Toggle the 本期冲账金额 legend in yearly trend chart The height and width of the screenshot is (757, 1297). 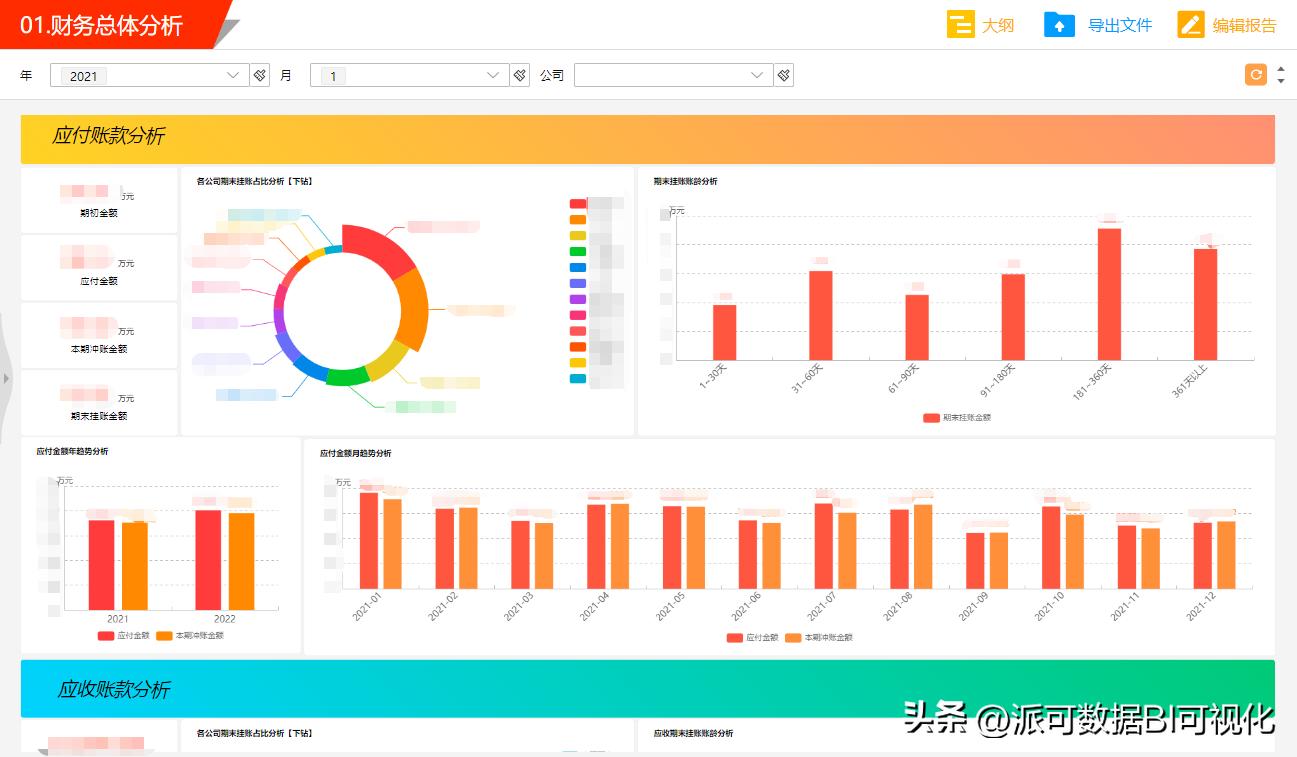pos(195,636)
